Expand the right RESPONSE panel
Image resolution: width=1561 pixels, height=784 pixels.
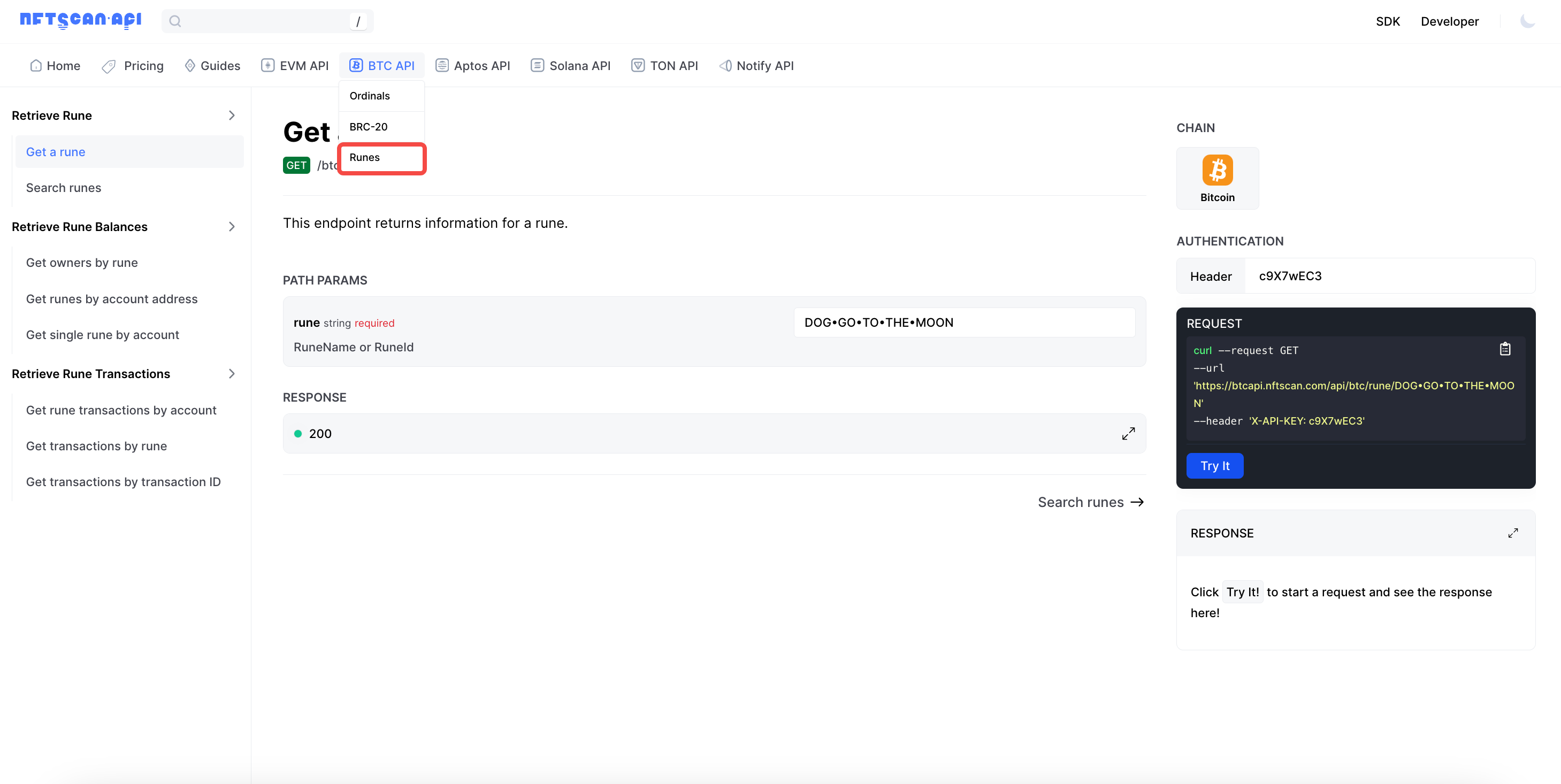(1512, 533)
